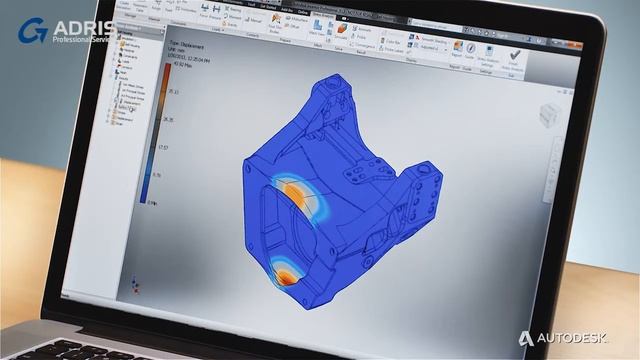
Task: Open the Find Thin Bodies tool
Action: click(276, 23)
